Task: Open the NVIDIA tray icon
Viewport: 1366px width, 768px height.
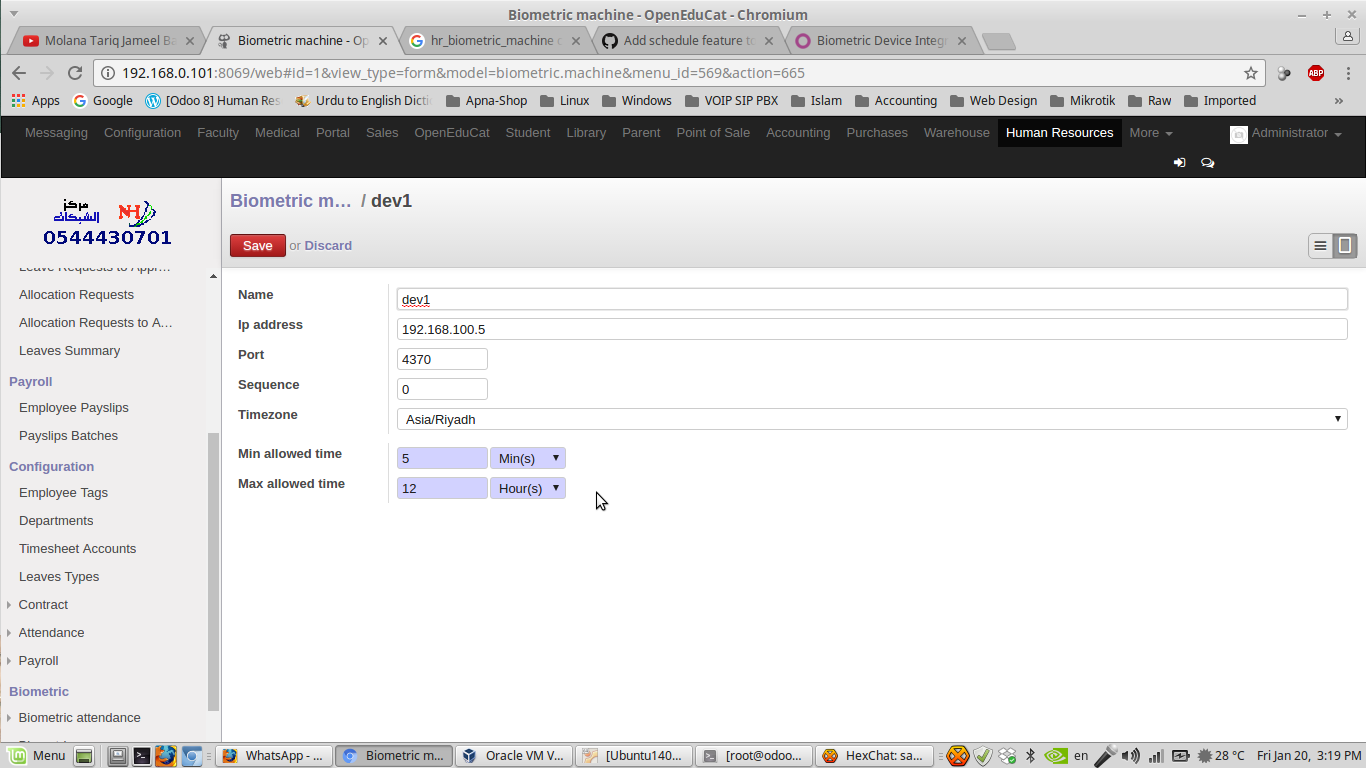Action: click(x=1055, y=756)
